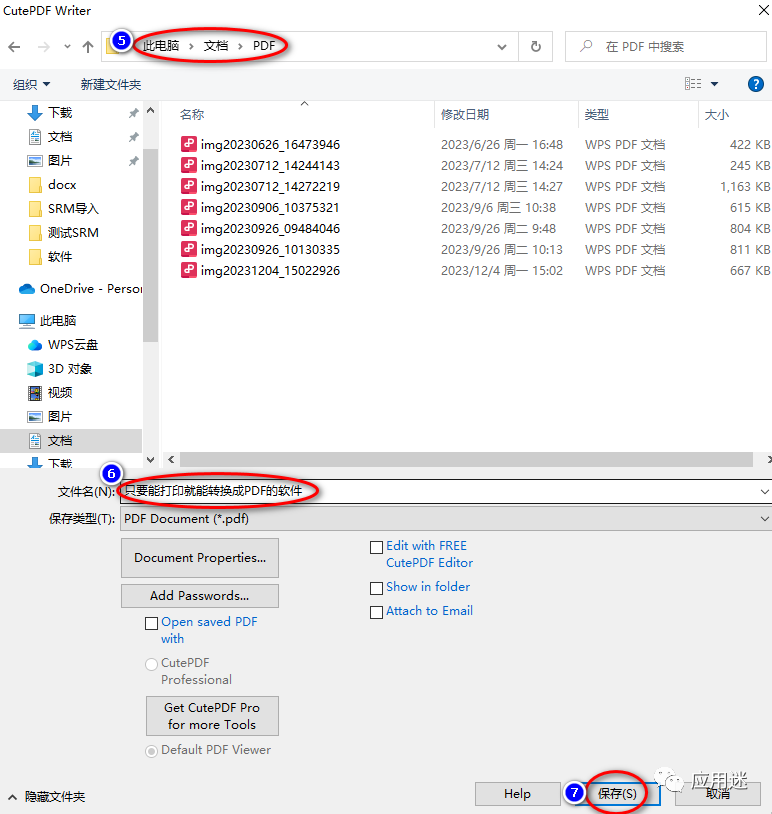Select 此电脑 in navigation tree
Viewport: 772px width, 814px height.
57,320
